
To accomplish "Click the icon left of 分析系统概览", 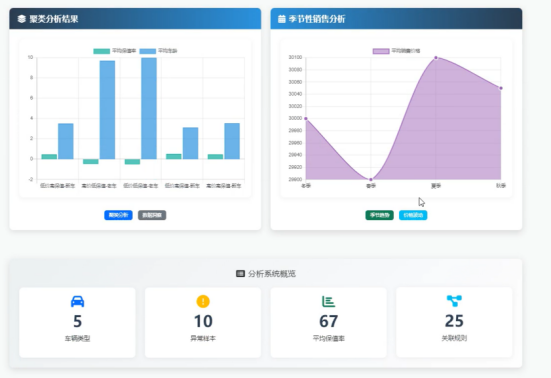I will (x=240, y=274).
